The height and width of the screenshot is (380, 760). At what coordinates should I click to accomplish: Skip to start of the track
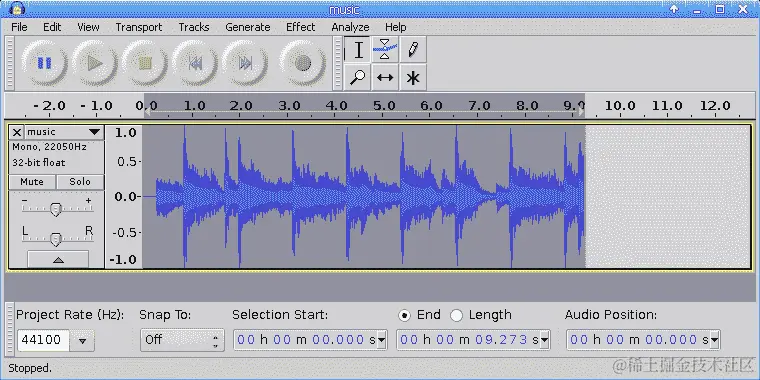point(195,63)
